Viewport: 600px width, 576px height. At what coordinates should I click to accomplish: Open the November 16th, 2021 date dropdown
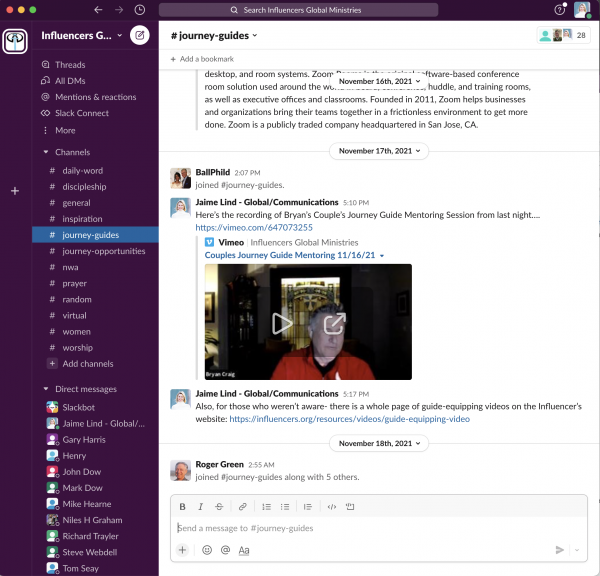[x=379, y=81]
